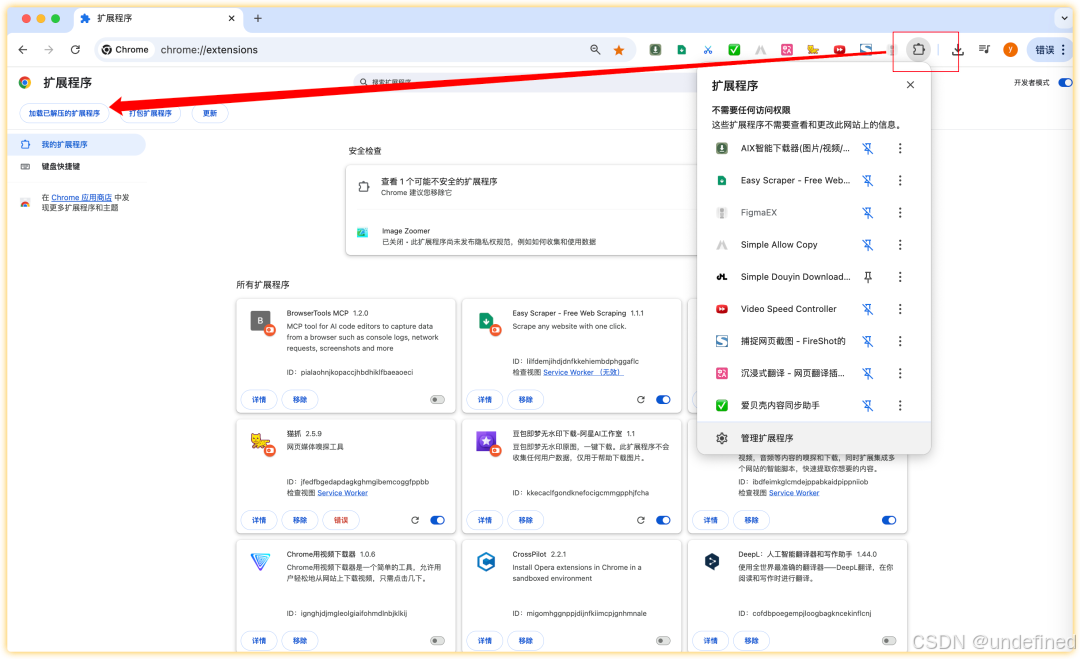Click the orange profile avatar
Image resolution: width=1080 pixels, height=659 pixels.
tap(1010, 50)
